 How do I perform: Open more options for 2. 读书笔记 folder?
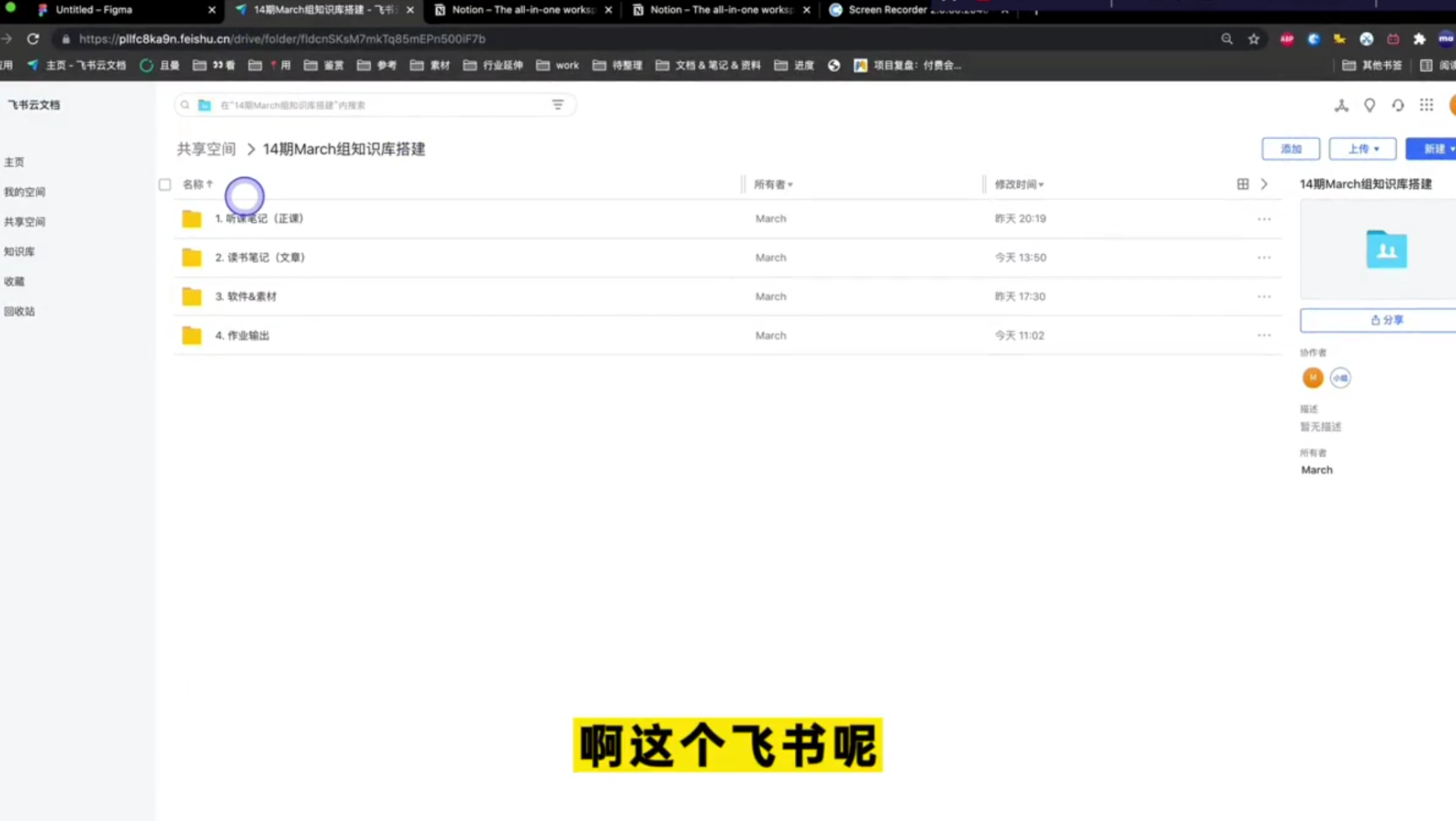(1264, 258)
